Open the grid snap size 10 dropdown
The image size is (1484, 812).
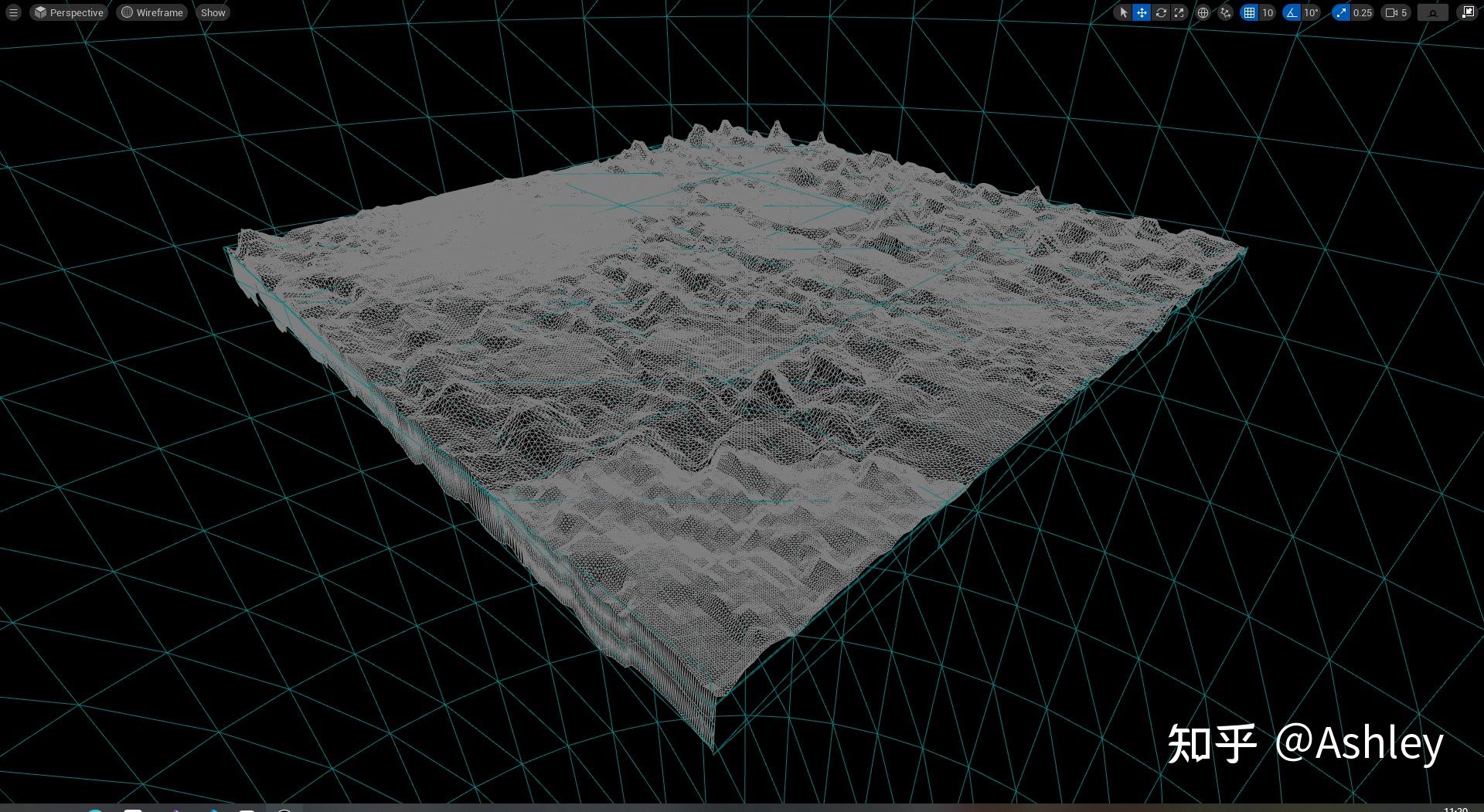[1266, 12]
